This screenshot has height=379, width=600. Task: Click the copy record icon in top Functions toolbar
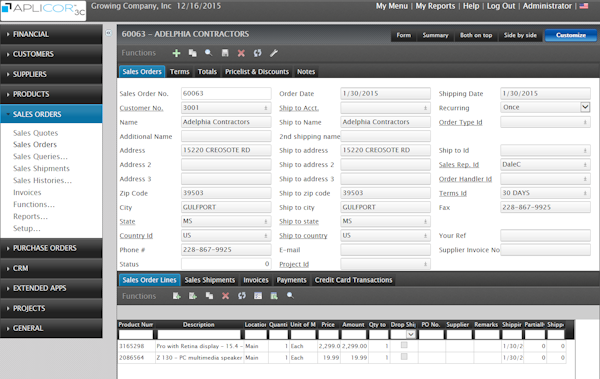tap(192, 53)
